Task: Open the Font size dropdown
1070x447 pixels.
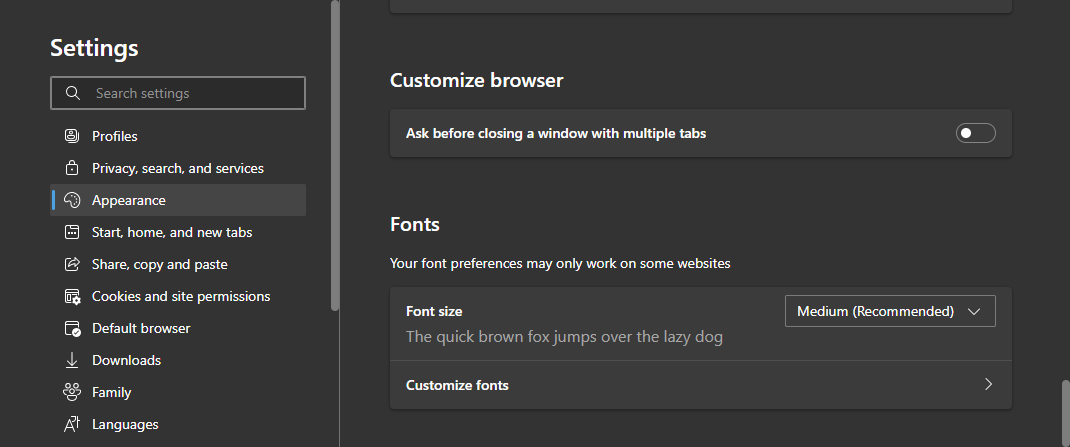Action: (x=890, y=312)
